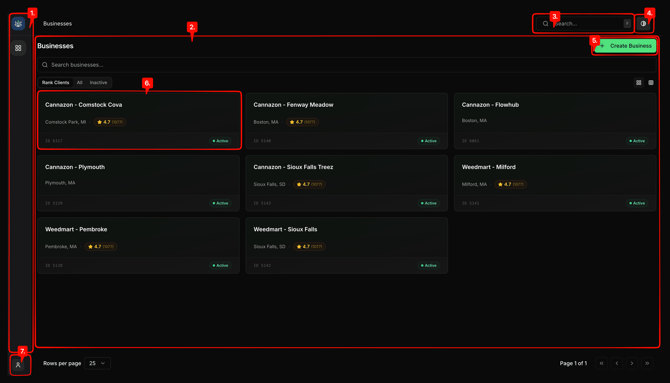Click the magnifier icon in Search businesses field
Image resolution: width=670 pixels, height=383 pixels.
click(45, 65)
